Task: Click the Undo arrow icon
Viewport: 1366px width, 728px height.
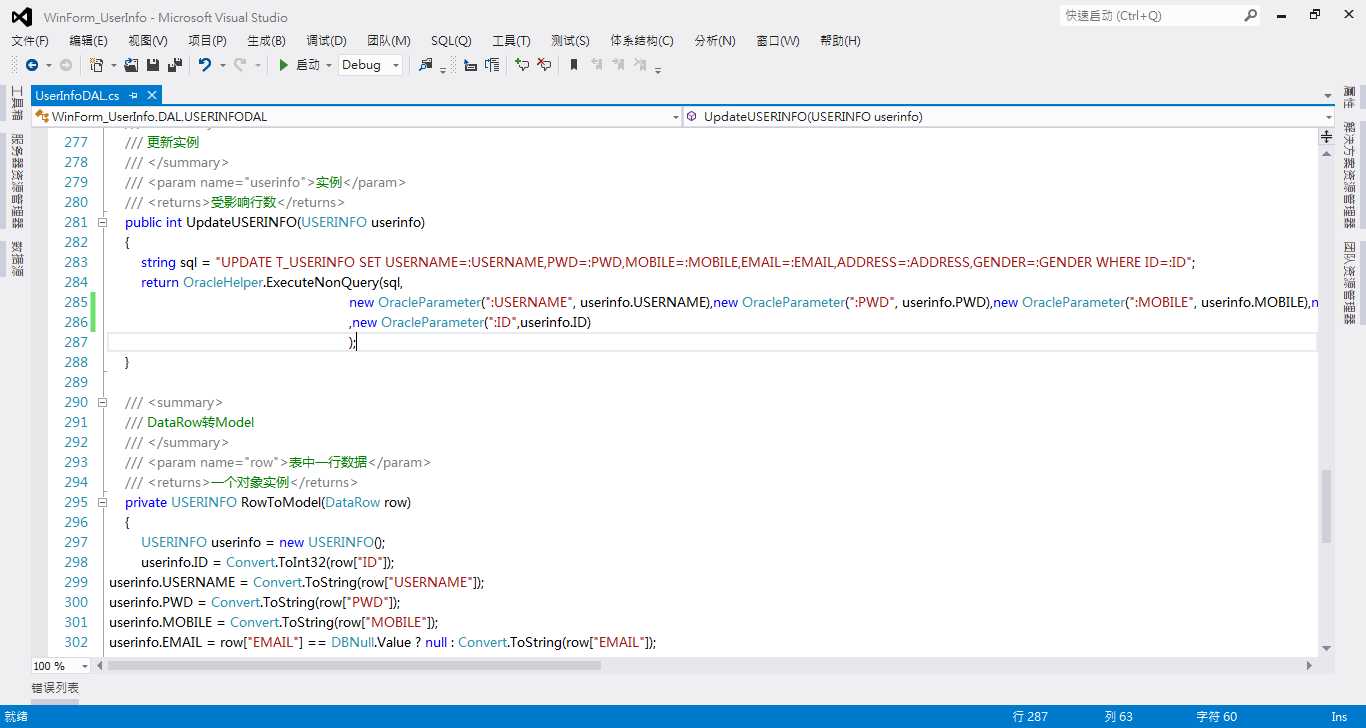Action: (205, 65)
